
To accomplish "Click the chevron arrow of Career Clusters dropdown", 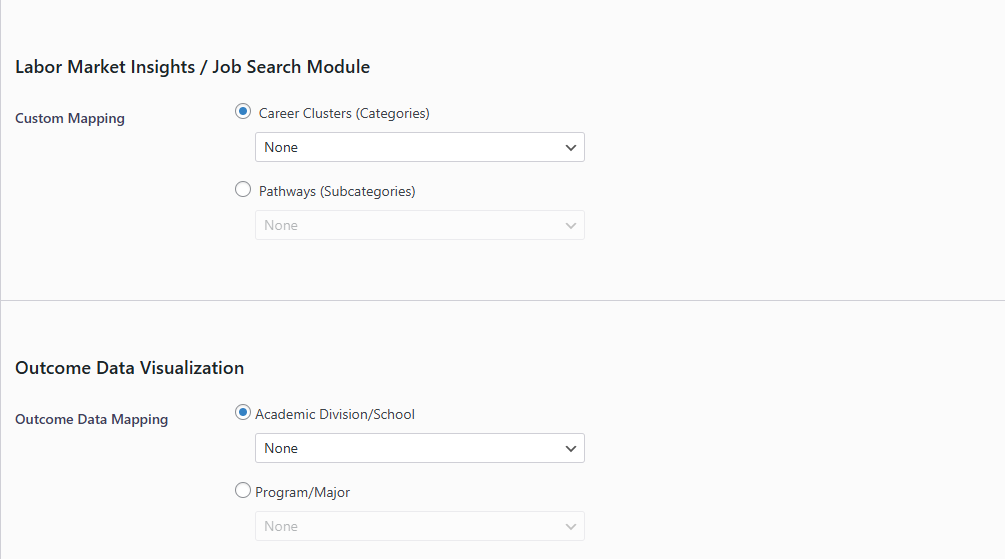I will [571, 148].
